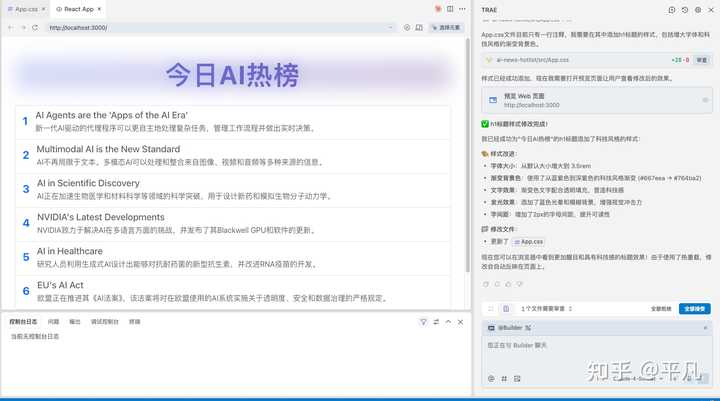The image size is (720, 401).
Task: Click the @ mention icon in chat input
Action: click(x=491, y=379)
